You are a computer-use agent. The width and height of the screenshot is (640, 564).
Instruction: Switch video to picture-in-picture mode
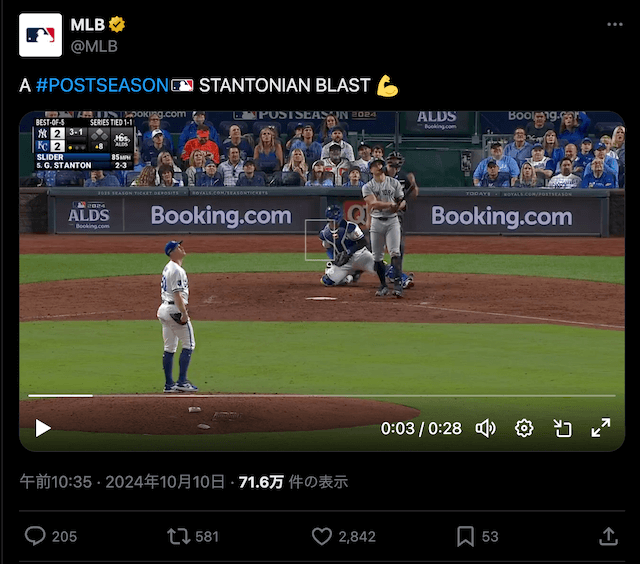(x=562, y=429)
